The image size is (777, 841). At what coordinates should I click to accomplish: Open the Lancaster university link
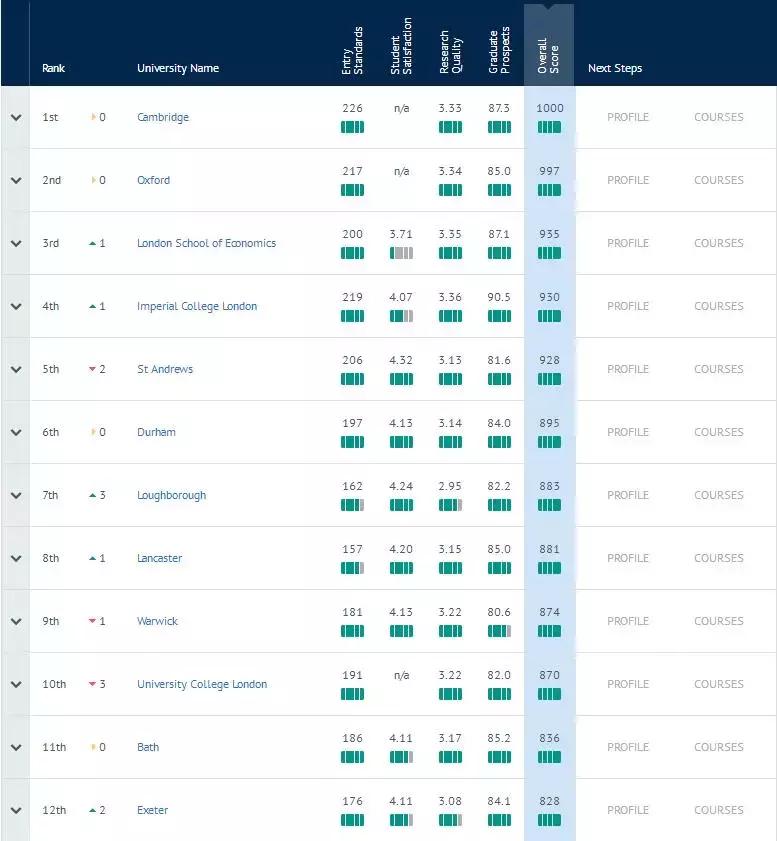(159, 558)
